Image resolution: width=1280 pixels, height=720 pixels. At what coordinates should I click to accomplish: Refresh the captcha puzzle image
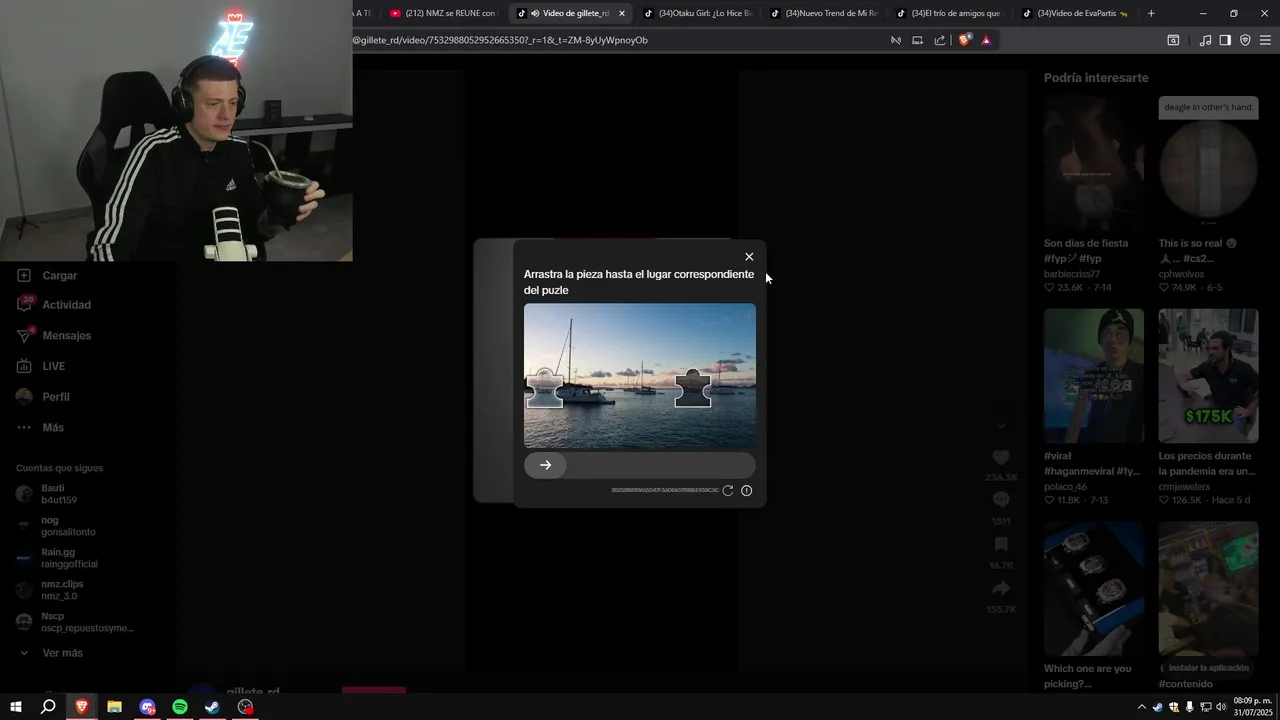(x=728, y=491)
